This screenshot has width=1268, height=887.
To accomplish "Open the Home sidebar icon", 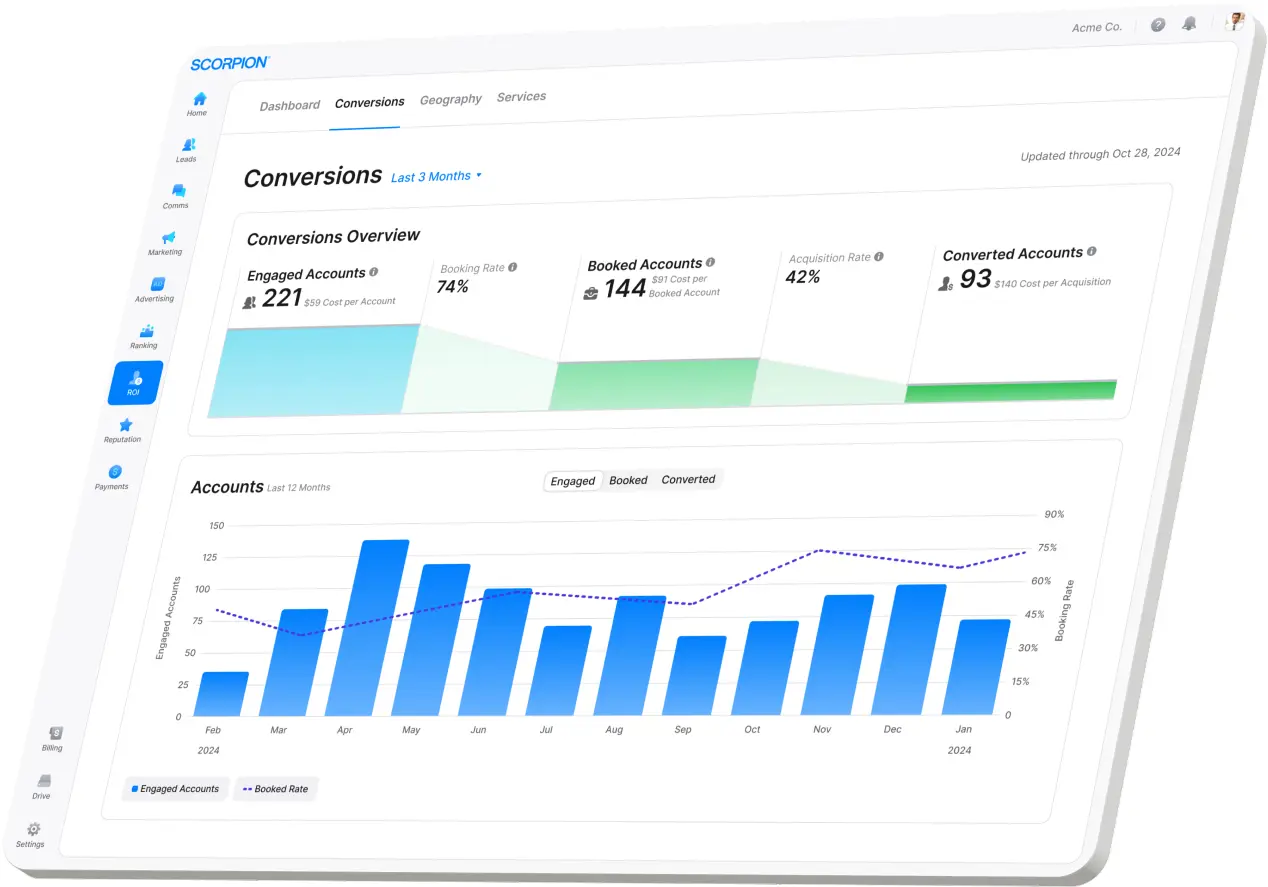I will point(199,100).
